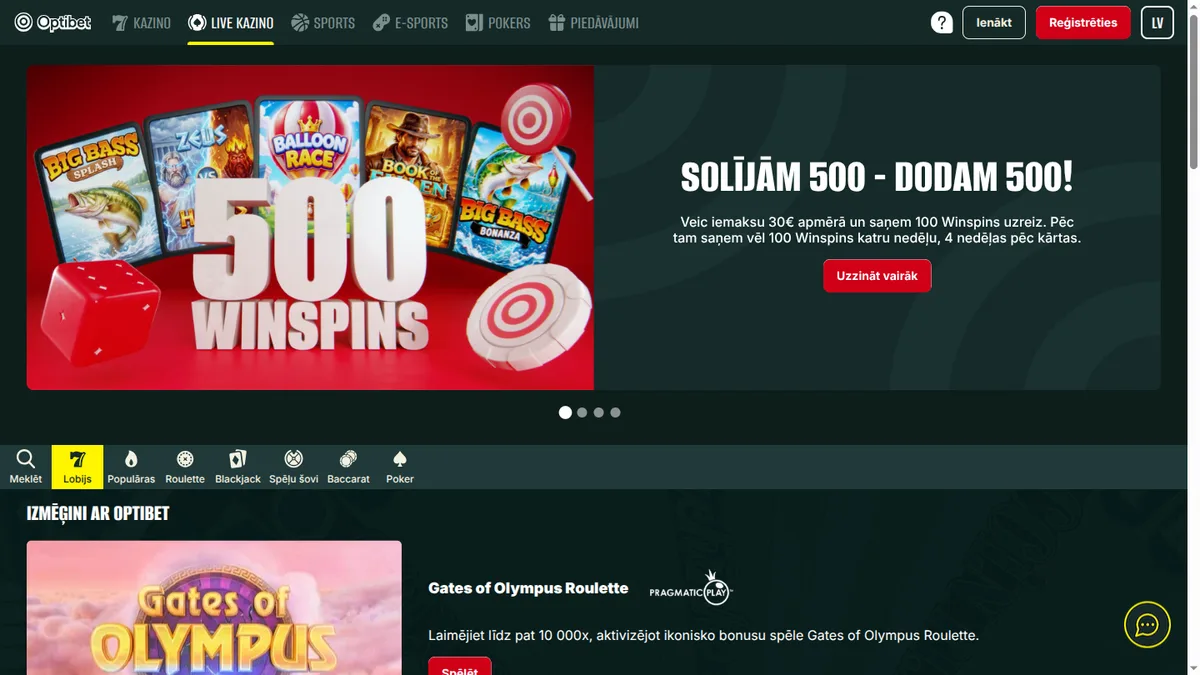Open the Piedāvājumi offers section
Screen dimensions: 1200x675
594,22
